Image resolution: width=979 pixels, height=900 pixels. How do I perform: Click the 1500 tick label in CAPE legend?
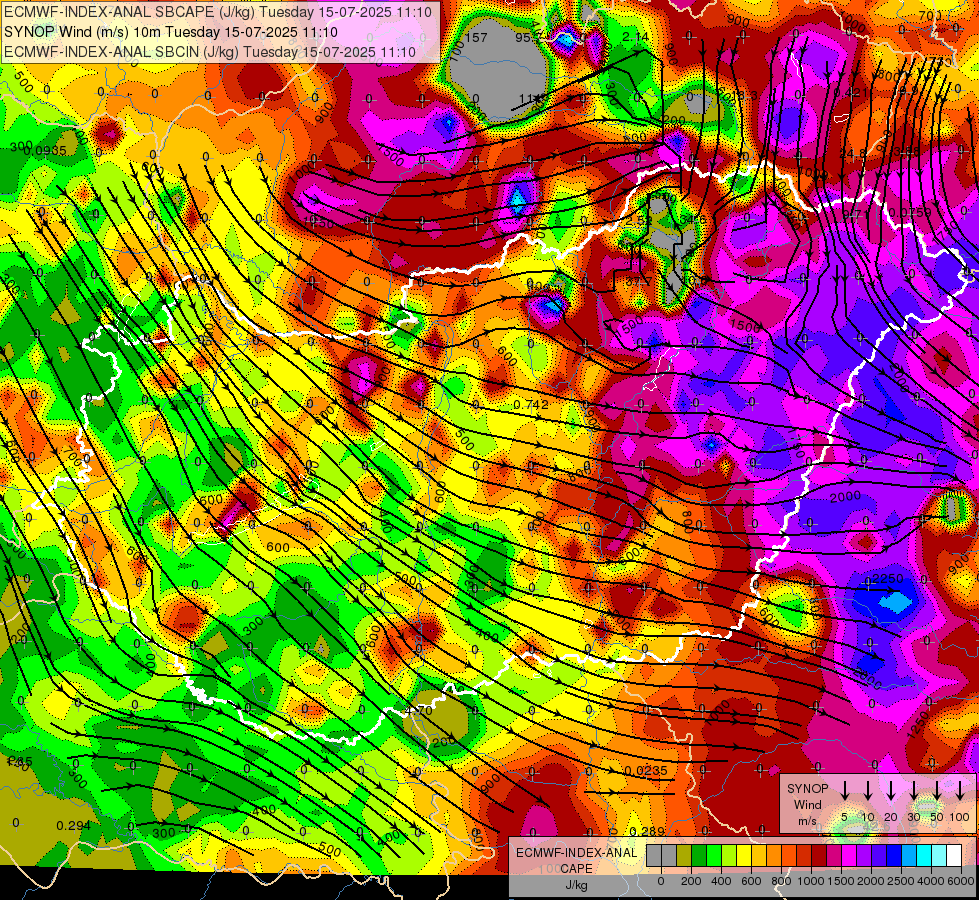840,881
